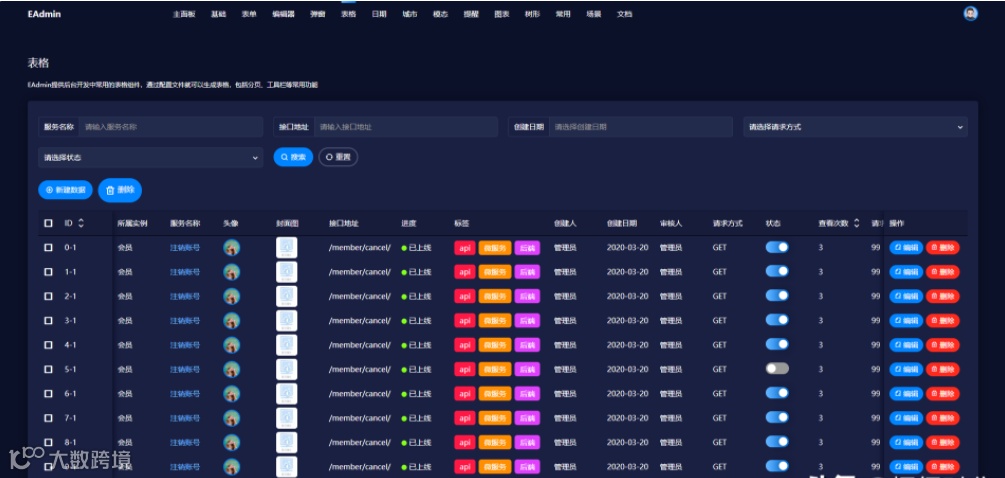Toggle the 状态 switch in row 2-1
1005x478 pixels.
coord(777,295)
